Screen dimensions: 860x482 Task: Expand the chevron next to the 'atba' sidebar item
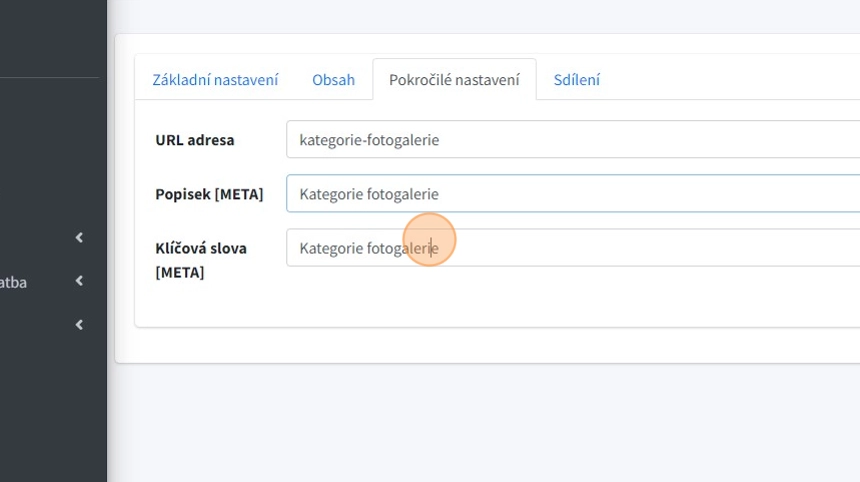(79, 282)
